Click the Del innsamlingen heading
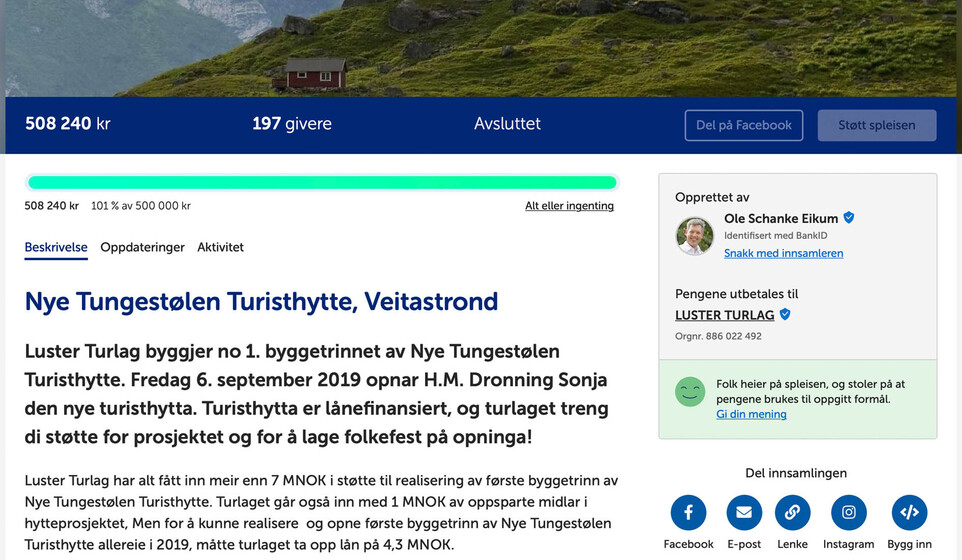 click(x=796, y=473)
